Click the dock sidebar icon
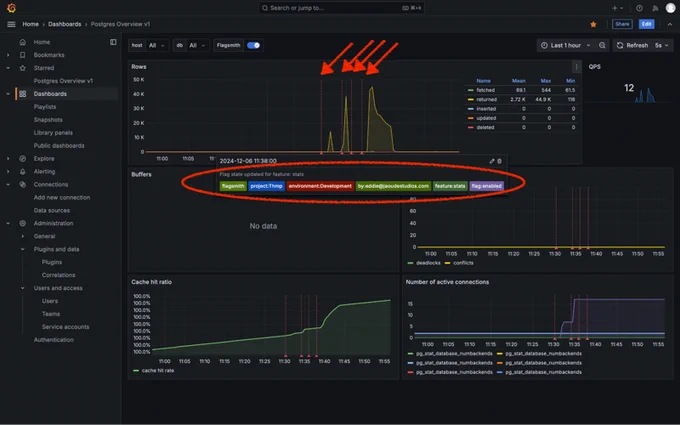The width and height of the screenshot is (680, 425). (x=113, y=42)
